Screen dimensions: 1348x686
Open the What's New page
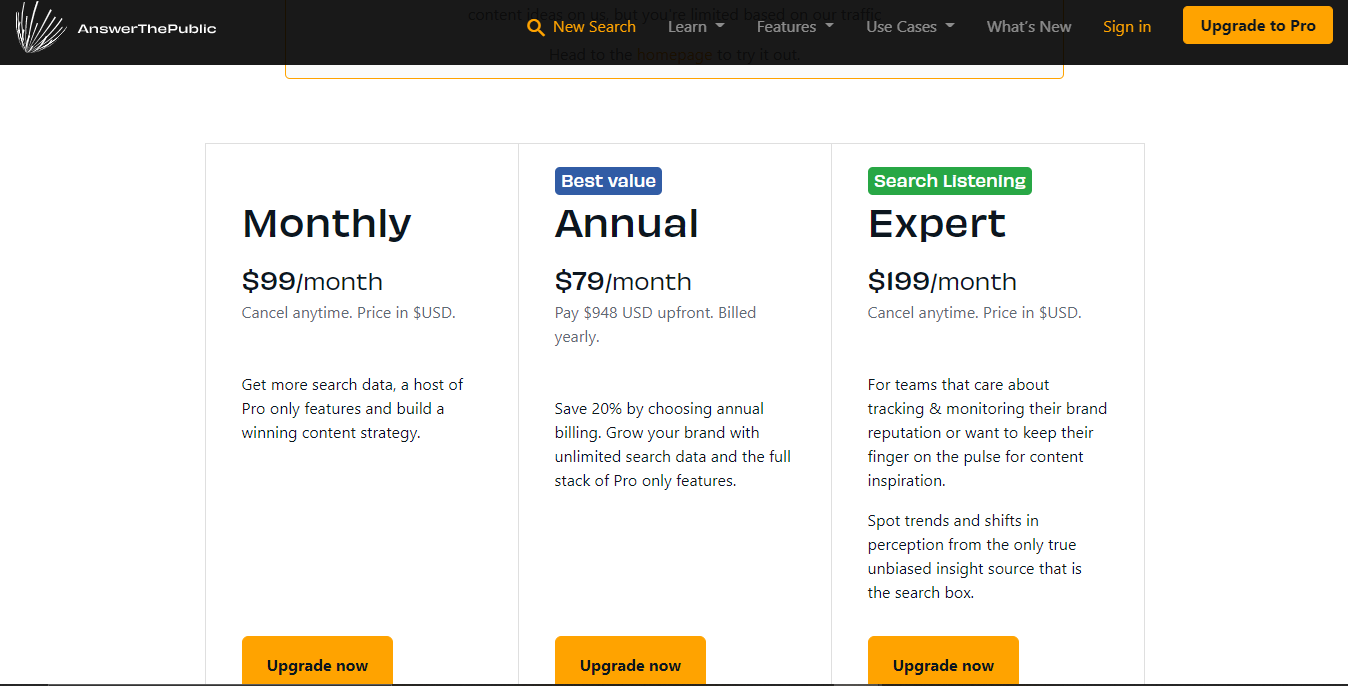click(1029, 27)
